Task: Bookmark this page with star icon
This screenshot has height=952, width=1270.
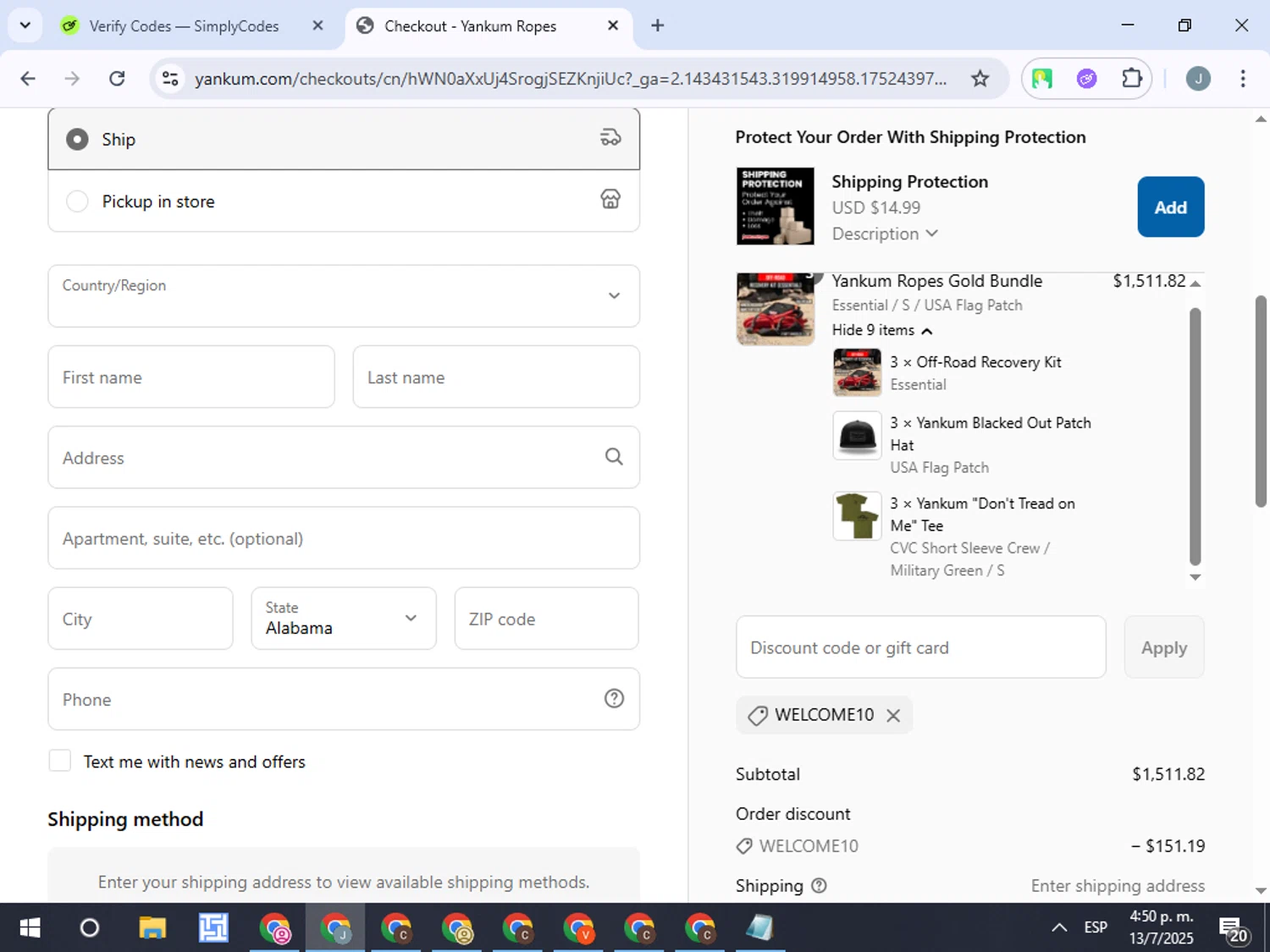Action: point(980,79)
